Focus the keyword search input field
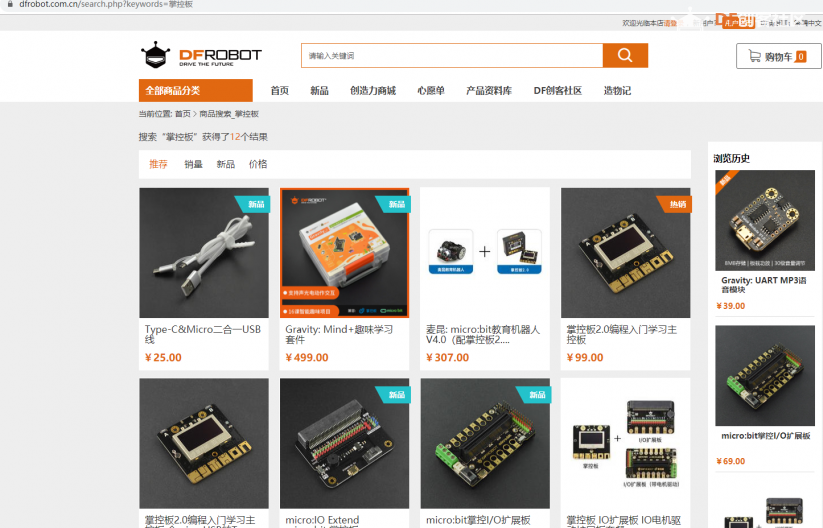Viewport: 823px width, 528px height. click(x=452, y=55)
